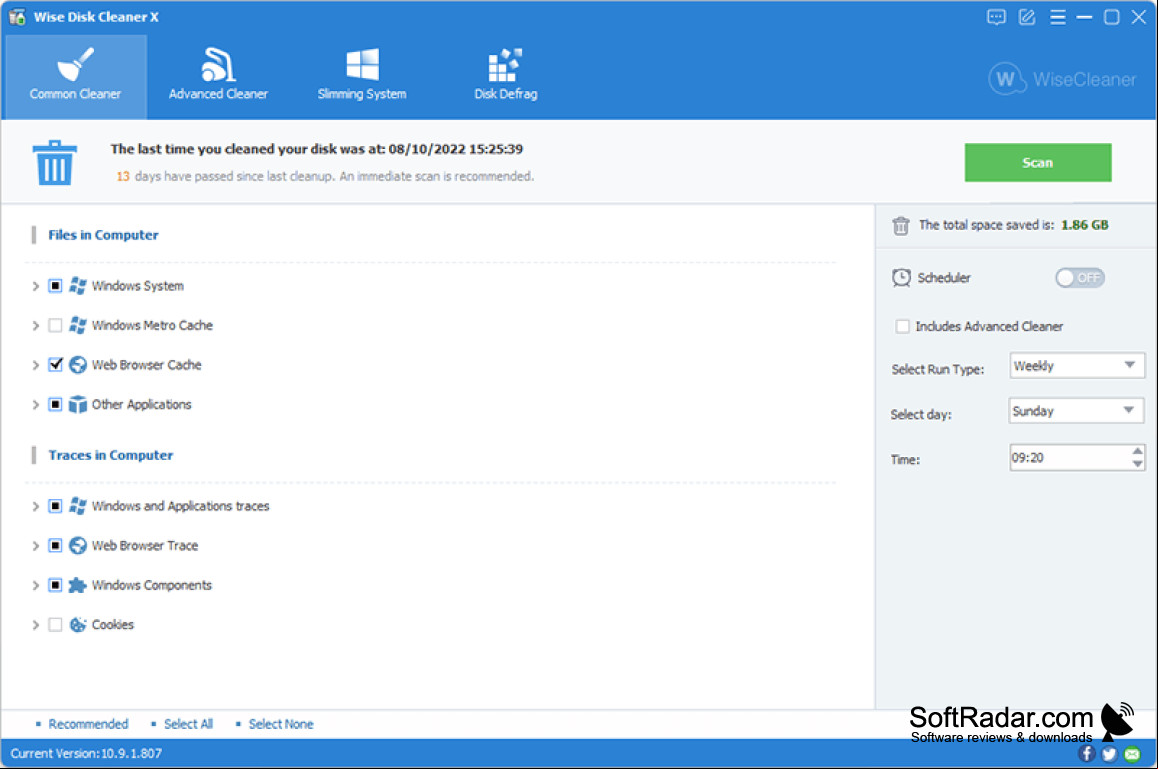
Task: Click the Windows Components puzzle icon
Action: 78,585
